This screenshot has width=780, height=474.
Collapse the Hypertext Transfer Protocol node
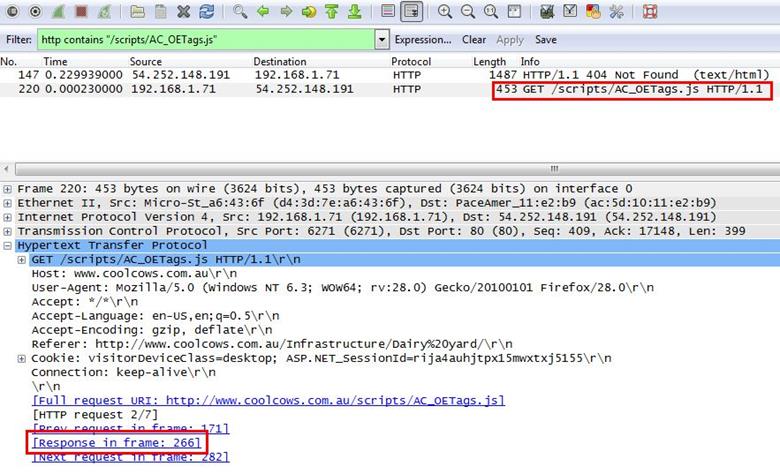[9, 245]
